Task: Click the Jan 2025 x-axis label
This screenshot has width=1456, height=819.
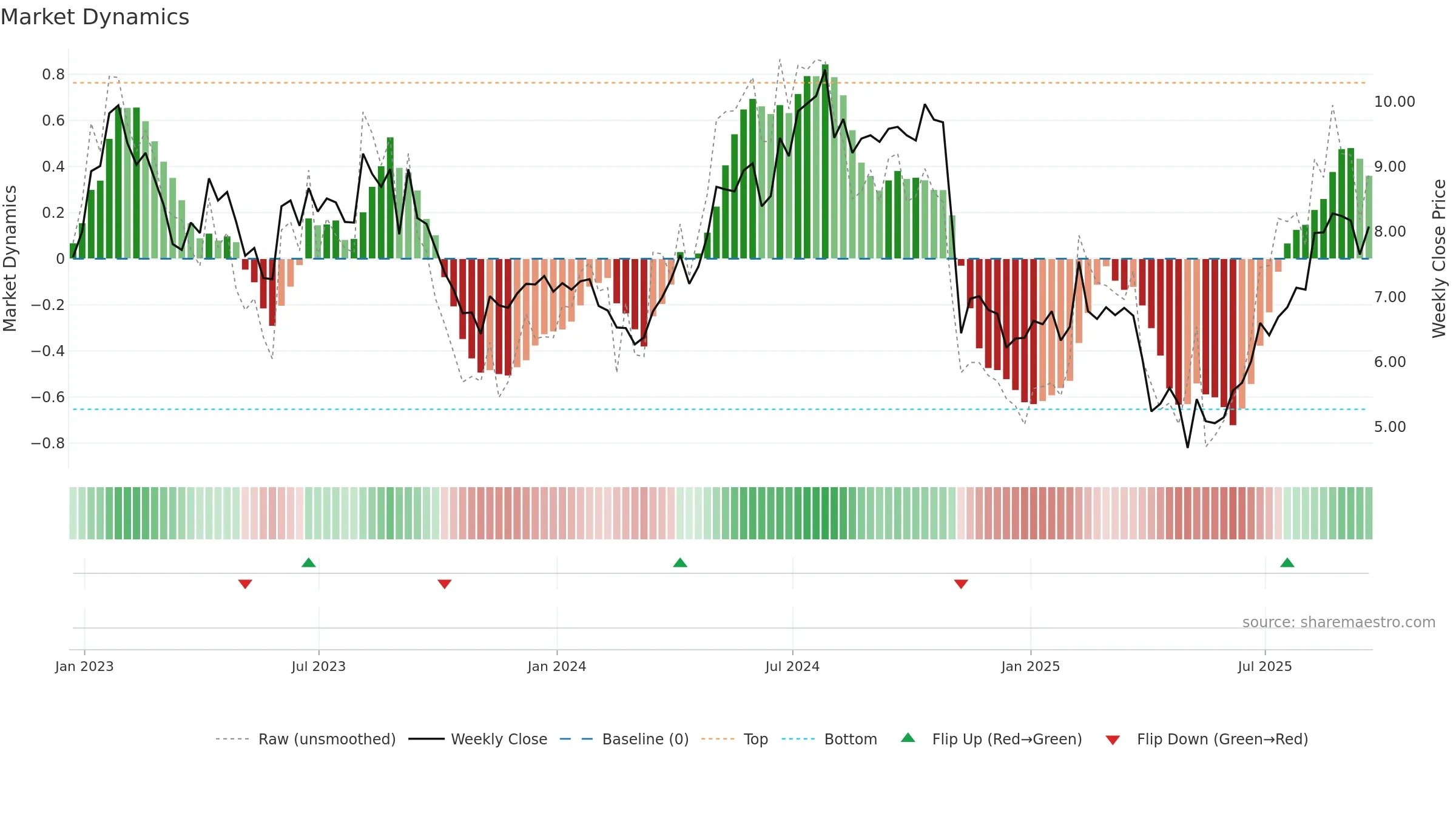Action: coord(1031,666)
